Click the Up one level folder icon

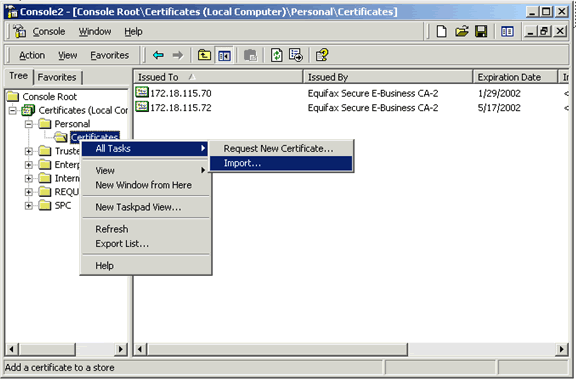[x=204, y=55]
